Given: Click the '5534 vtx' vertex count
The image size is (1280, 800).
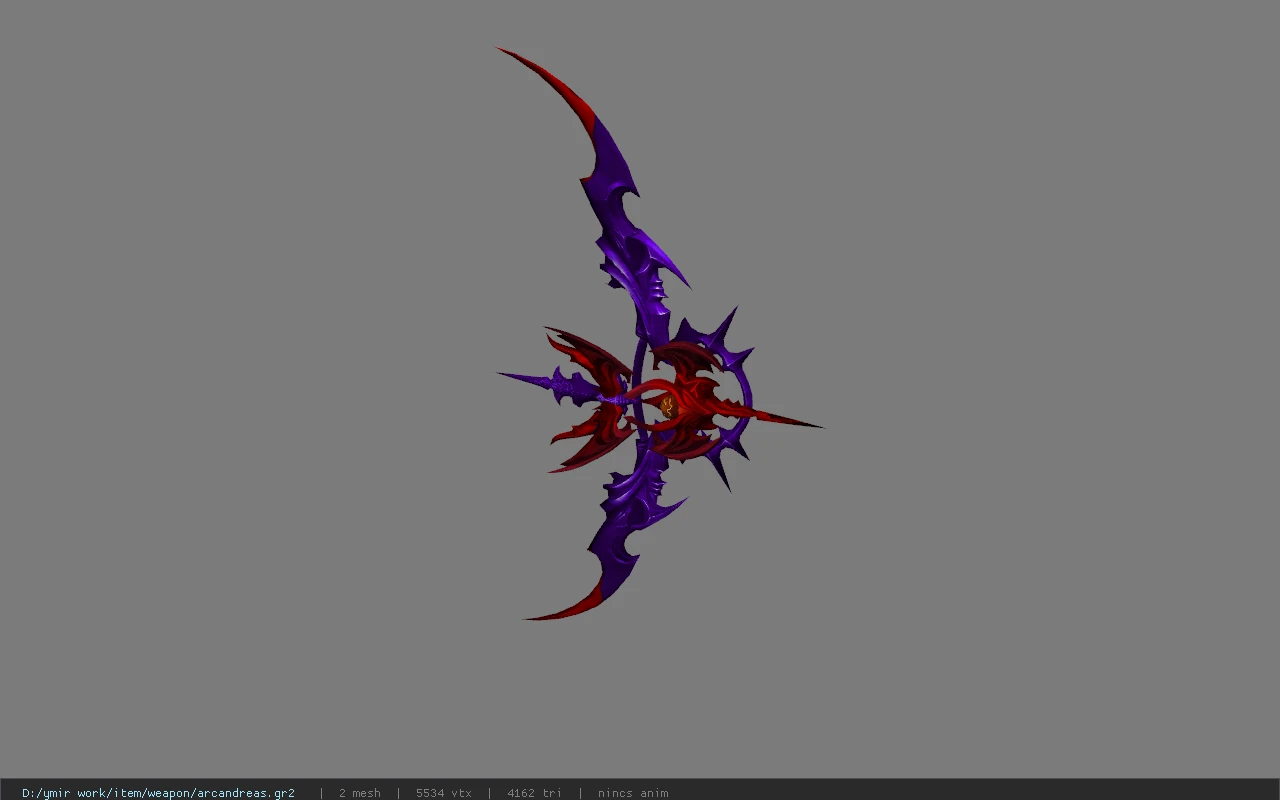Looking at the screenshot, I should click(443, 793).
